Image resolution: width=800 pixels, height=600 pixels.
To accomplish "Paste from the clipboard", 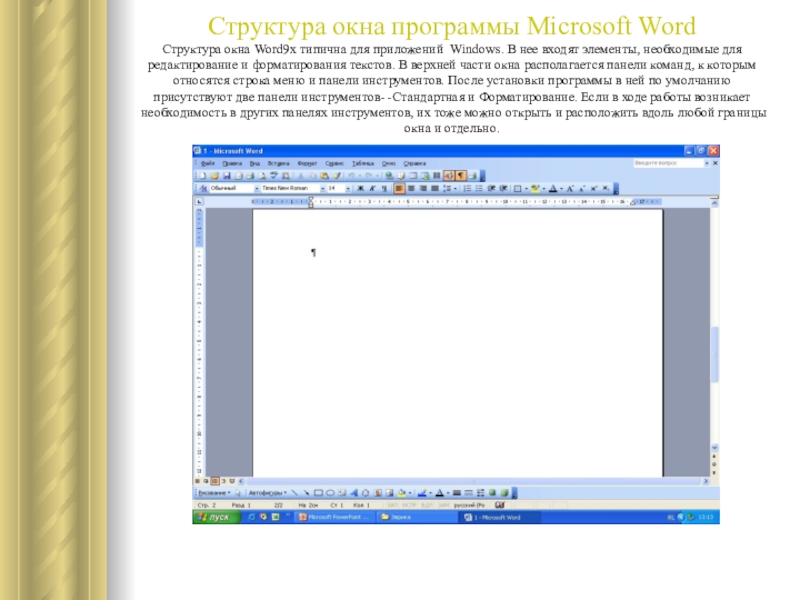I will point(324,176).
